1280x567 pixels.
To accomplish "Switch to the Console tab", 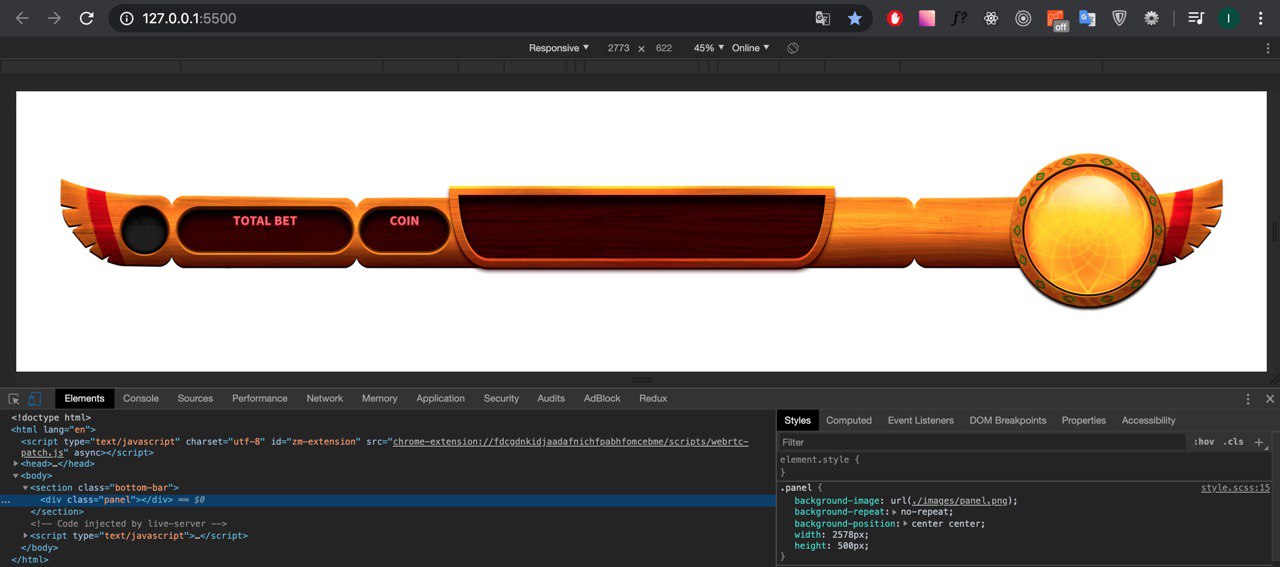I will (x=141, y=398).
